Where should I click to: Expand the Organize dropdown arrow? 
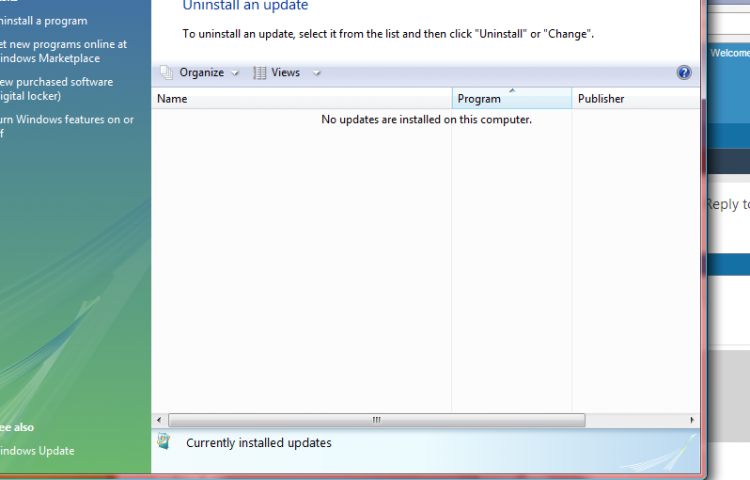[235, 73]
